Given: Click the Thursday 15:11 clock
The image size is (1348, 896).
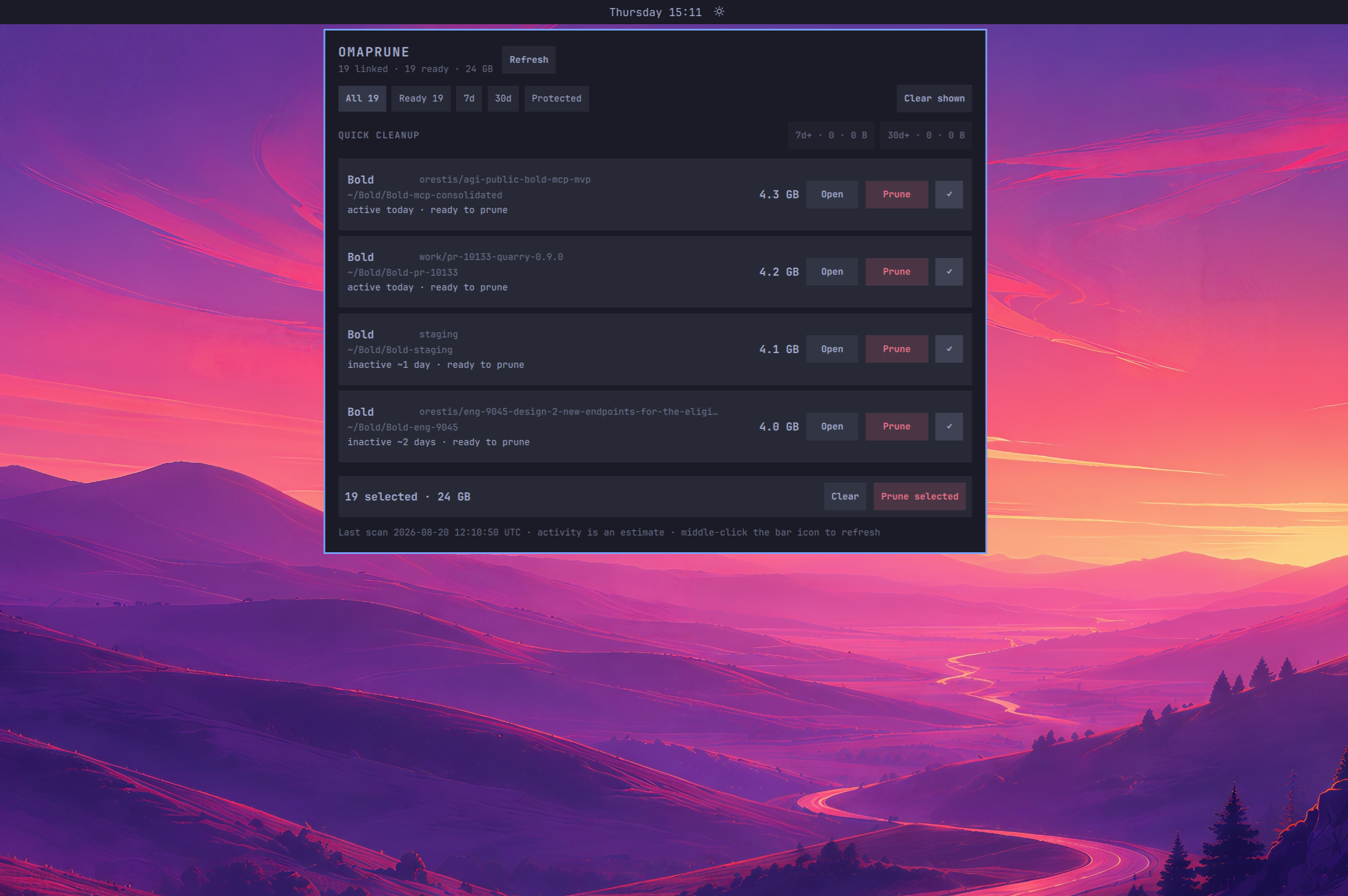Looking at the screenshot, I should (x=656, y=12).
